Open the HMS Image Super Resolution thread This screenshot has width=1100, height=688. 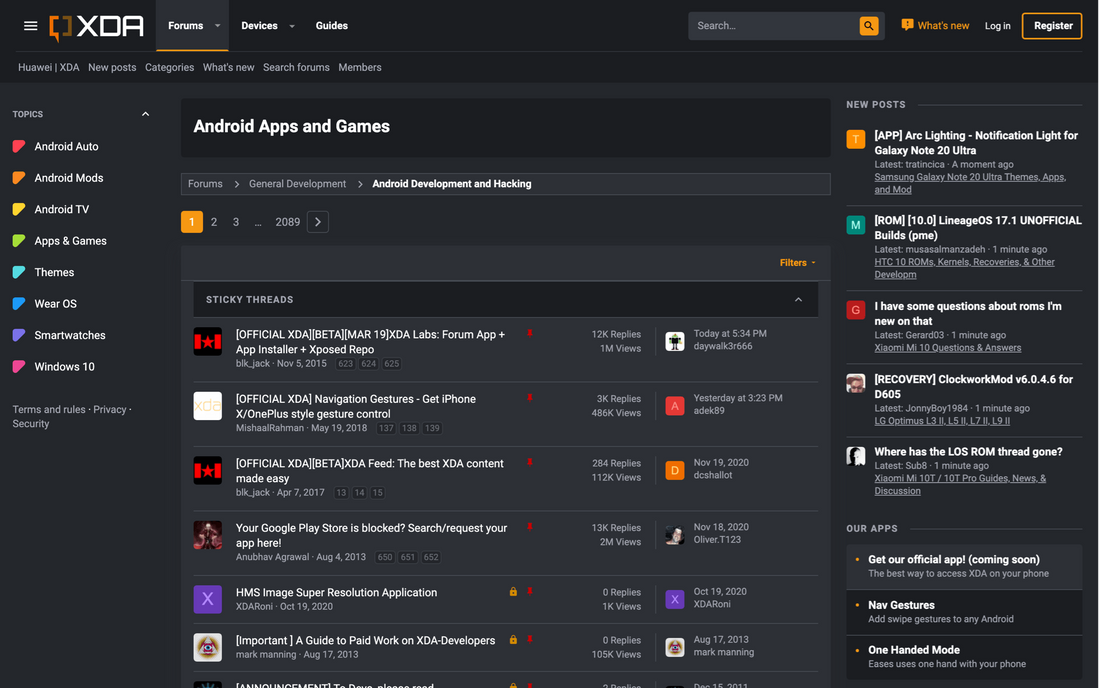point(336,592)
